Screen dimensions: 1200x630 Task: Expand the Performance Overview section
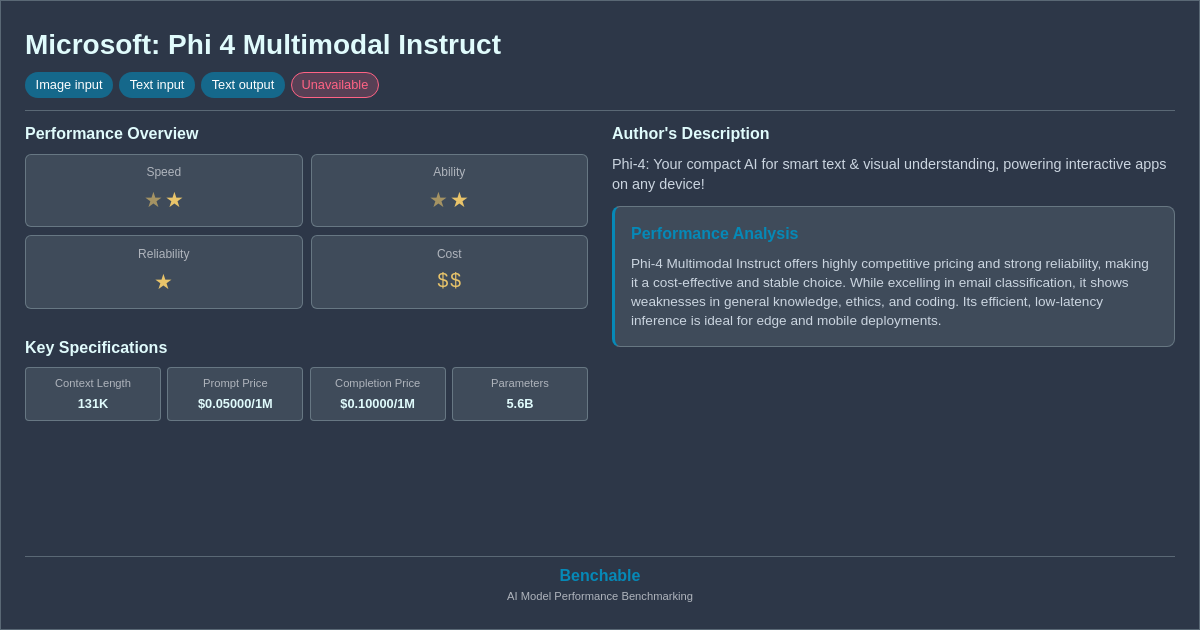111,133
